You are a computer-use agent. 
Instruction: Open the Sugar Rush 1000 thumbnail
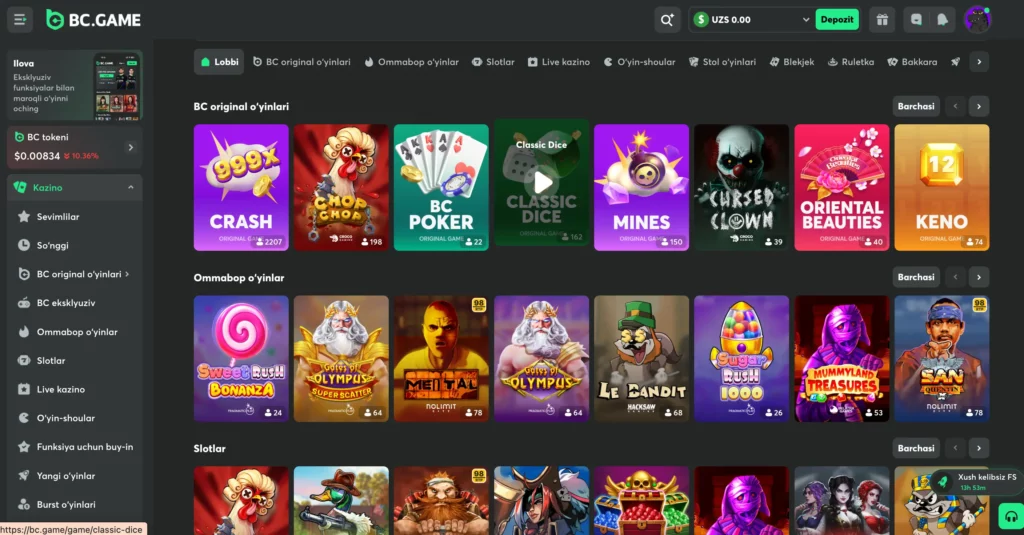(x=741, y=359)
